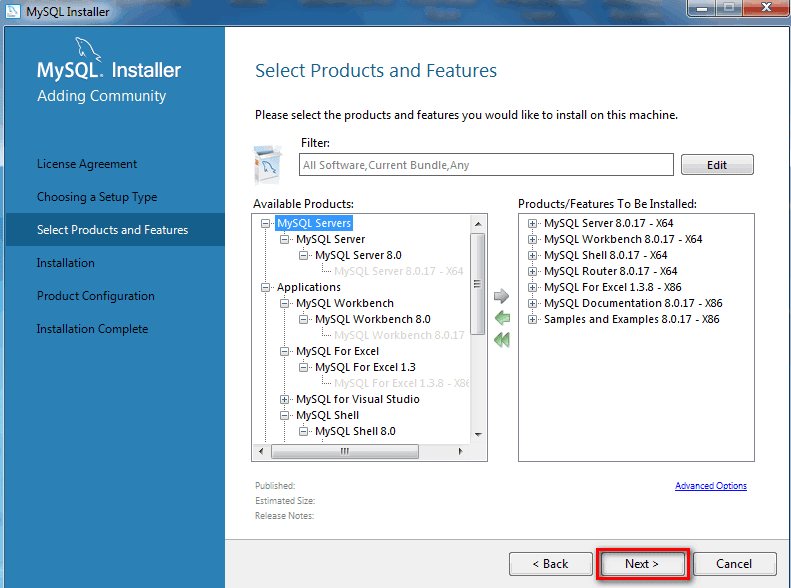Close the MySQL Installer window
791x588 pixels.
tap(766, 7)
